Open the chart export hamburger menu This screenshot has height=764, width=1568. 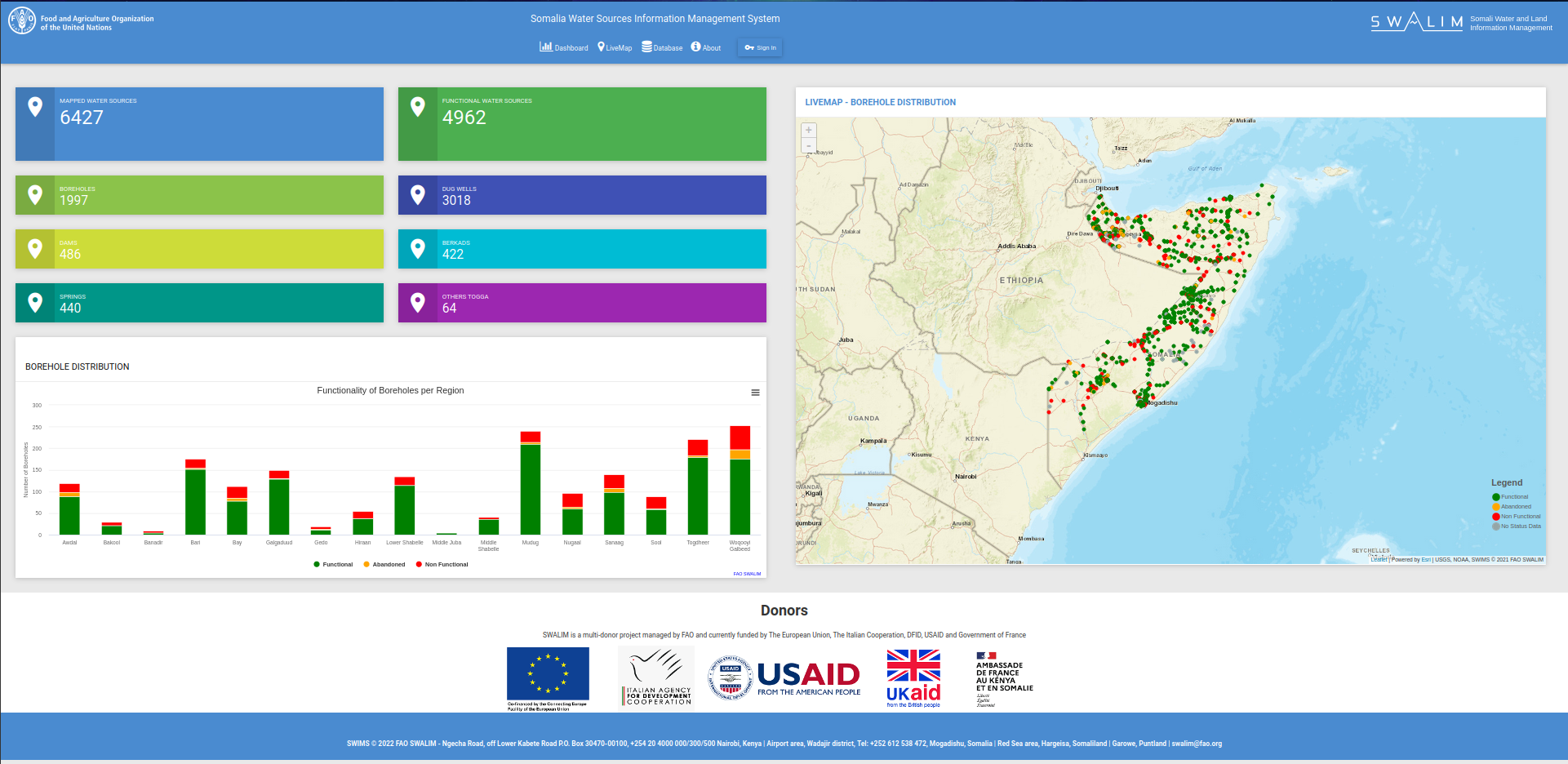755,393
